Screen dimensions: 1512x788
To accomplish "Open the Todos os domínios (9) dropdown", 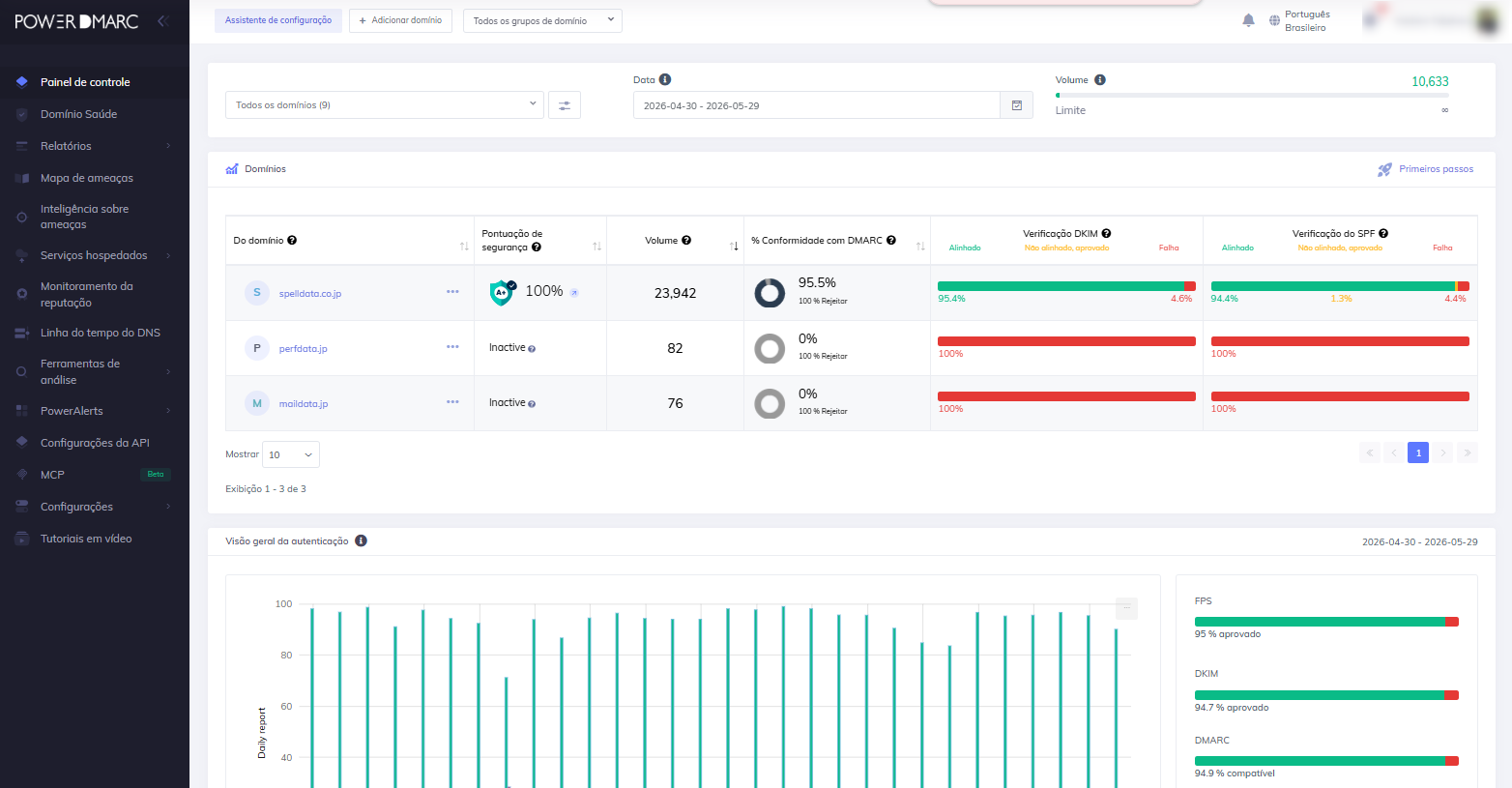I will click(385, 104).
